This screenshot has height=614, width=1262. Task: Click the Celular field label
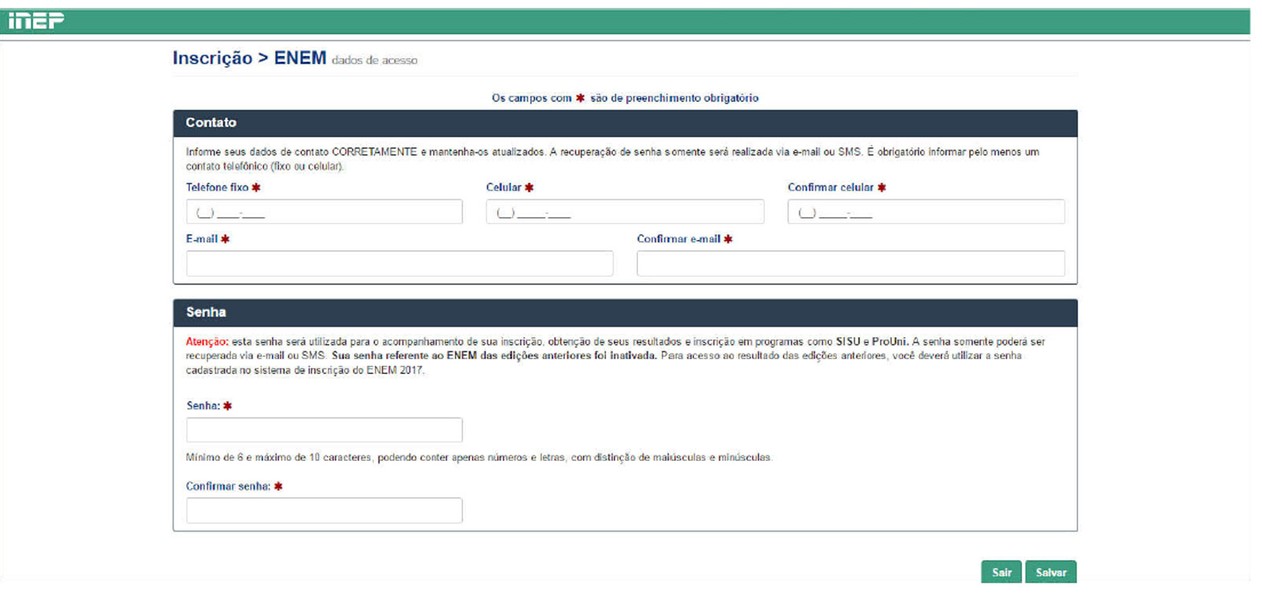(x=503, y=187)
